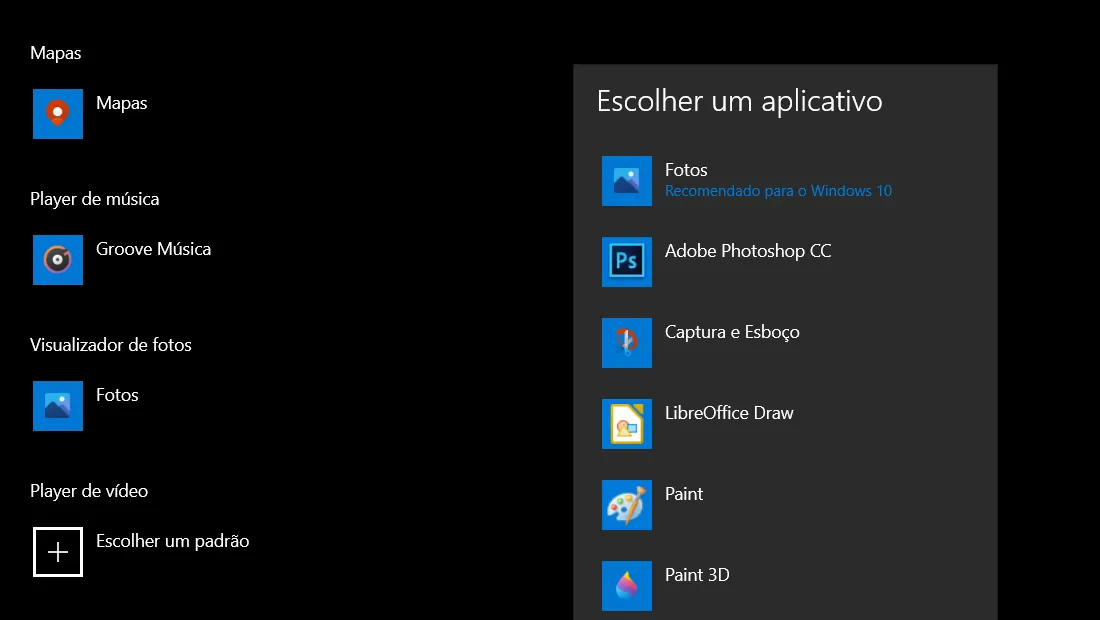This screenshot has width=1100, height=620.
Task: Click the Fotos icon under Visualizador de fotos
Action: 58,405
